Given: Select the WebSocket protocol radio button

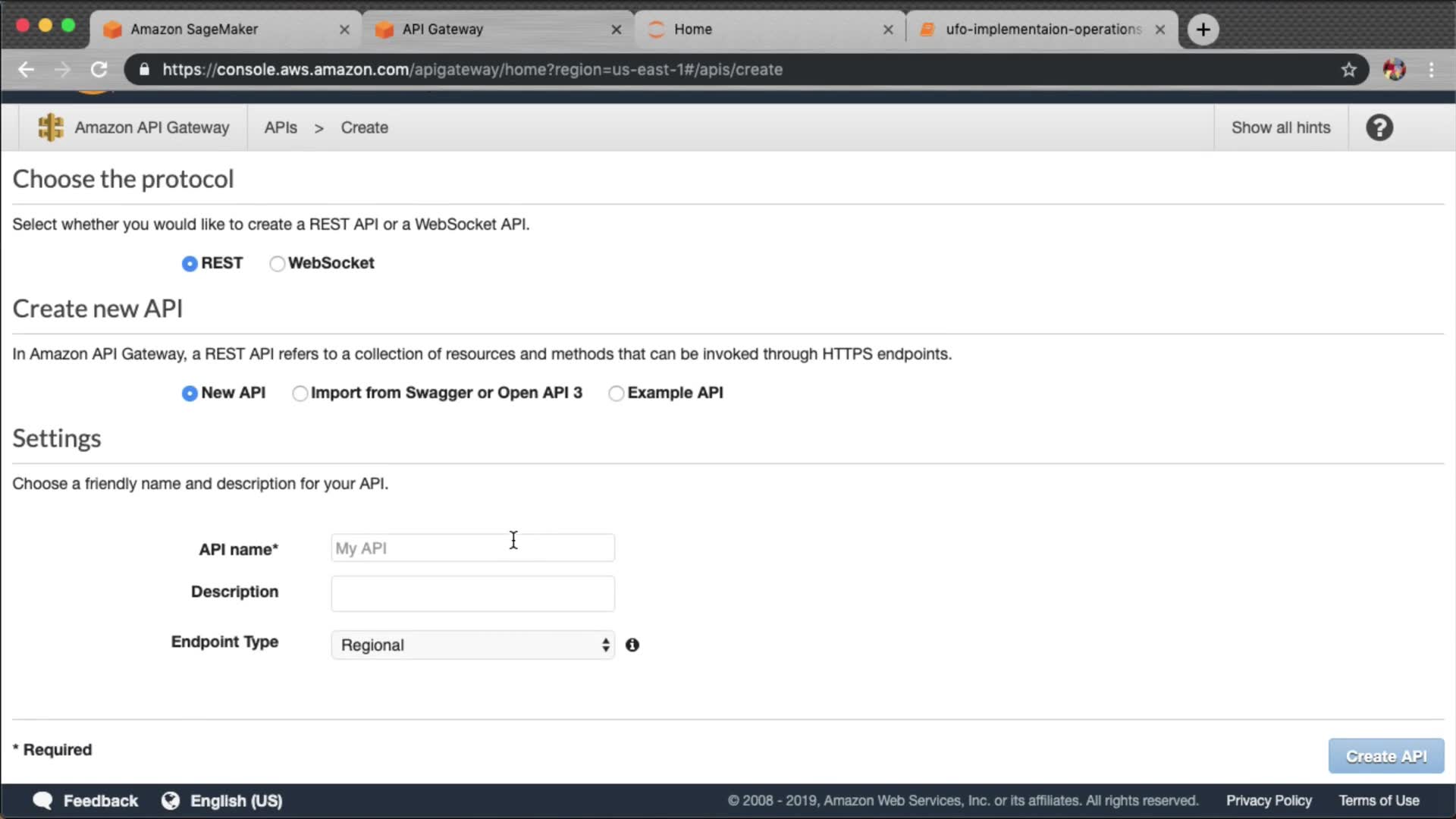Looking at the screenshot, I should tap(277, 263).
